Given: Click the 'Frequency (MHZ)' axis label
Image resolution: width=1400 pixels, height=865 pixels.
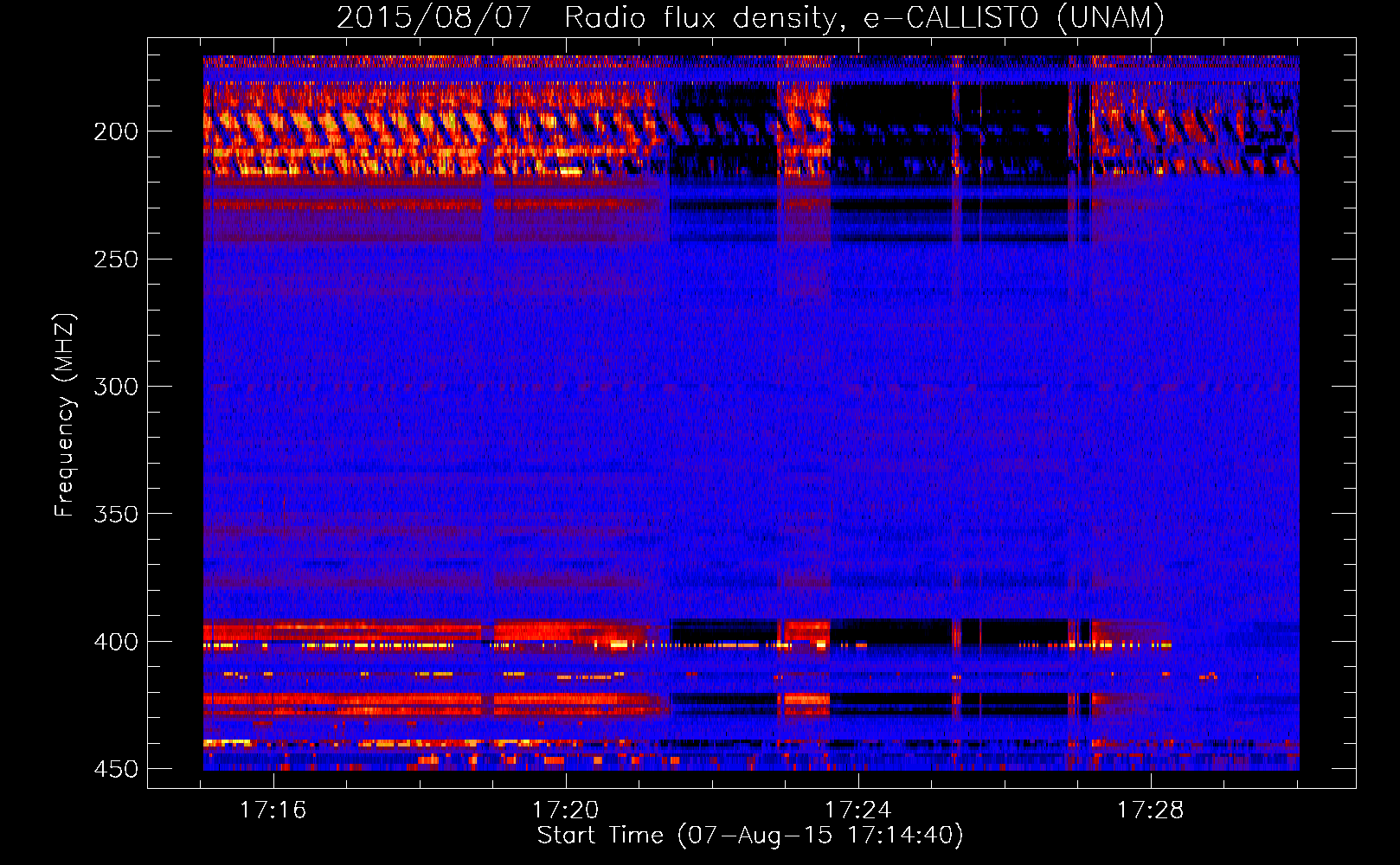Looking at the screenshot, I should (65, 414).
